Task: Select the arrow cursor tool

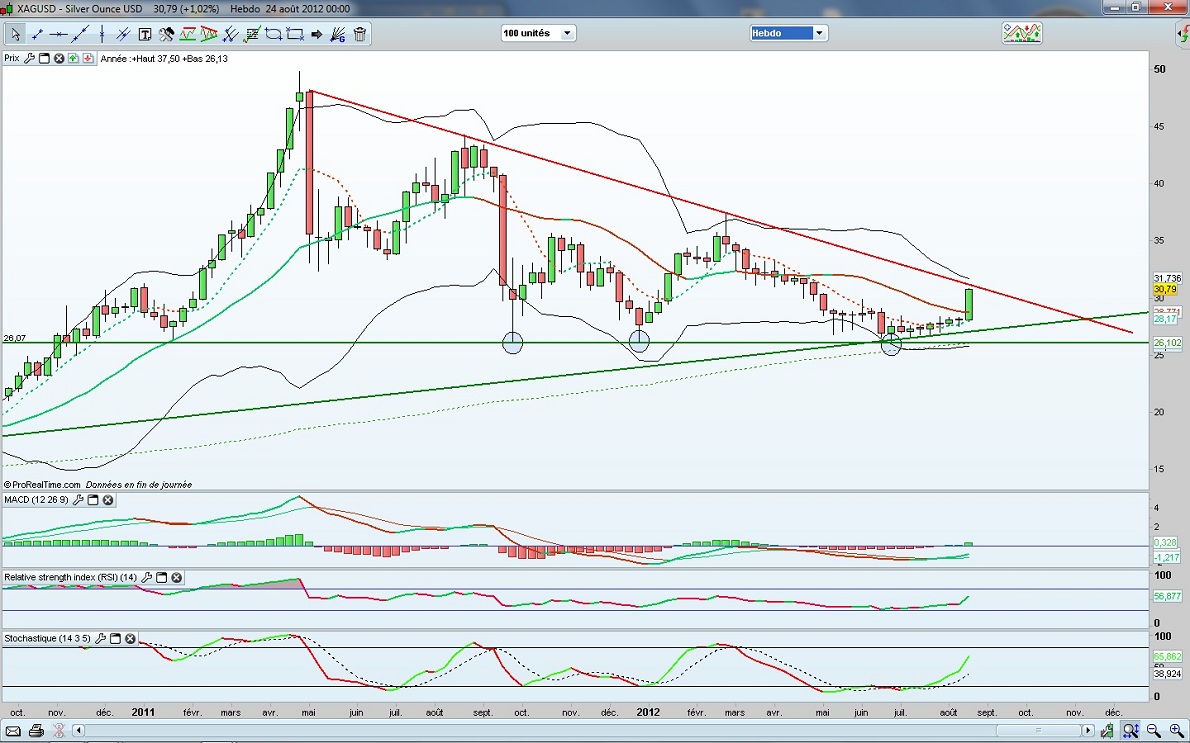Action: click(x=15, y=34)
